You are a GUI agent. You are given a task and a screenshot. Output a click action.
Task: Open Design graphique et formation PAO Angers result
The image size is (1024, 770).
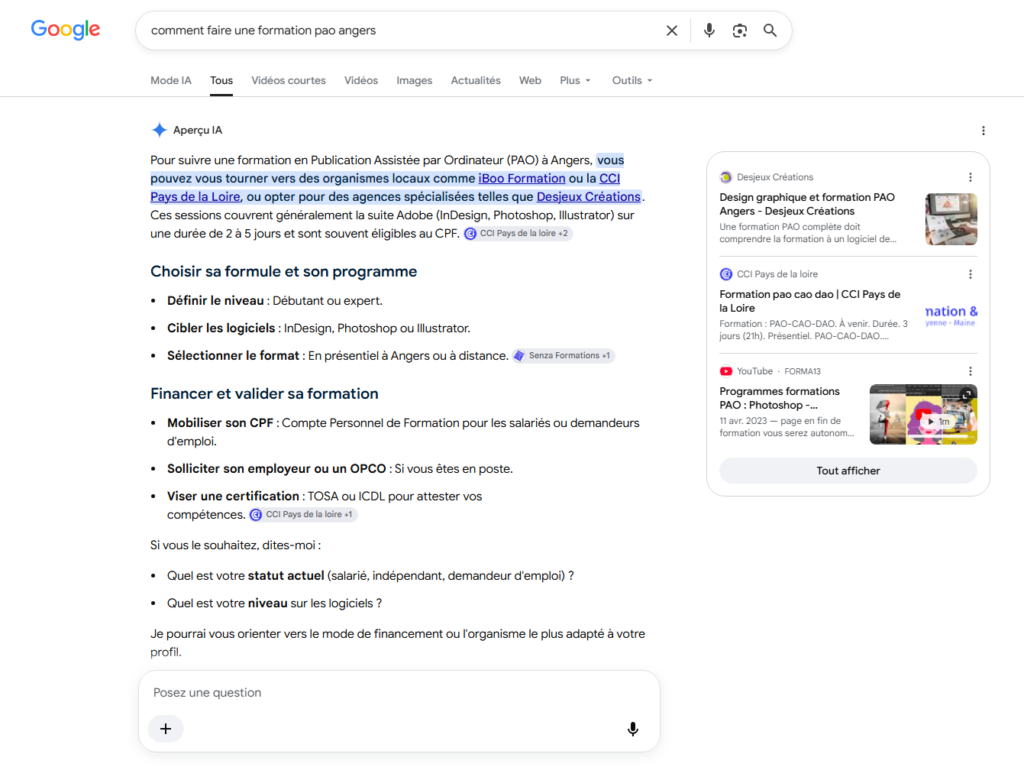click(807, 204)
